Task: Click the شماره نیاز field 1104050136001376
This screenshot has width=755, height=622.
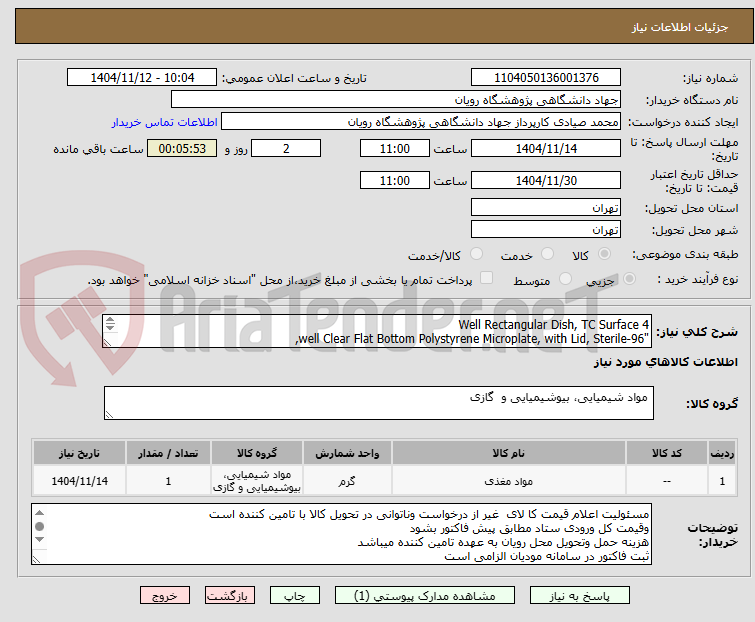Action: [x=546, y=78]
